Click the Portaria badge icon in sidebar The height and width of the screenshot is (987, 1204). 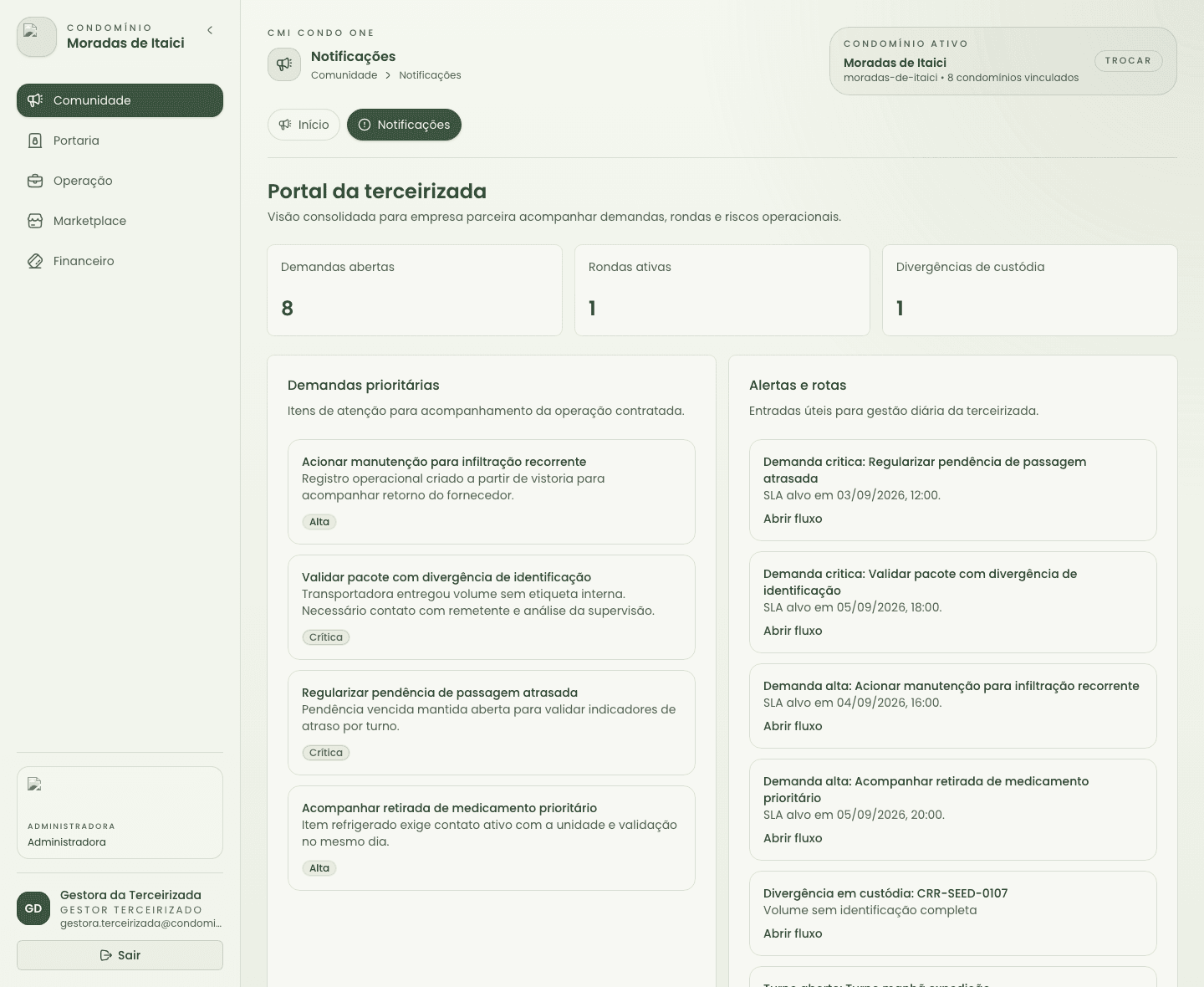[x=35, y=141]
